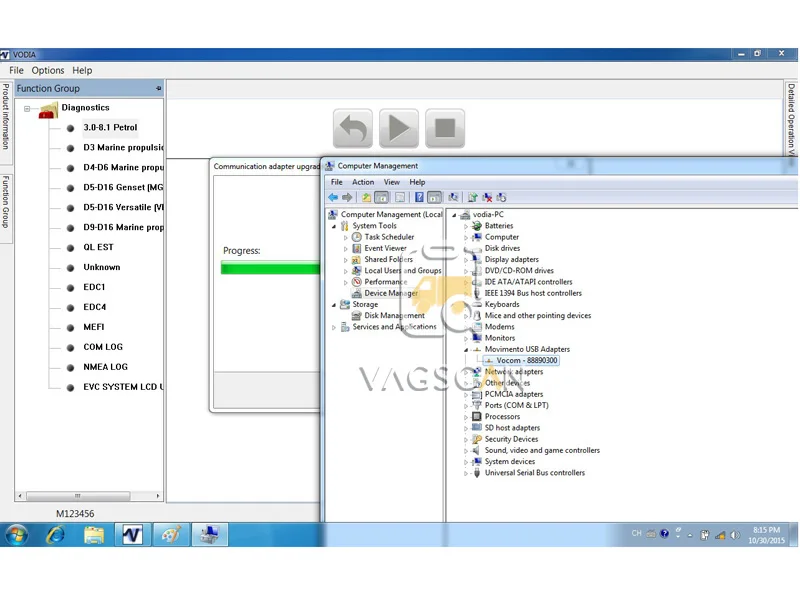Screen dimensions: 800x600
Task: Select Universal Serial Bus controllers
Action: pos(535,472)
